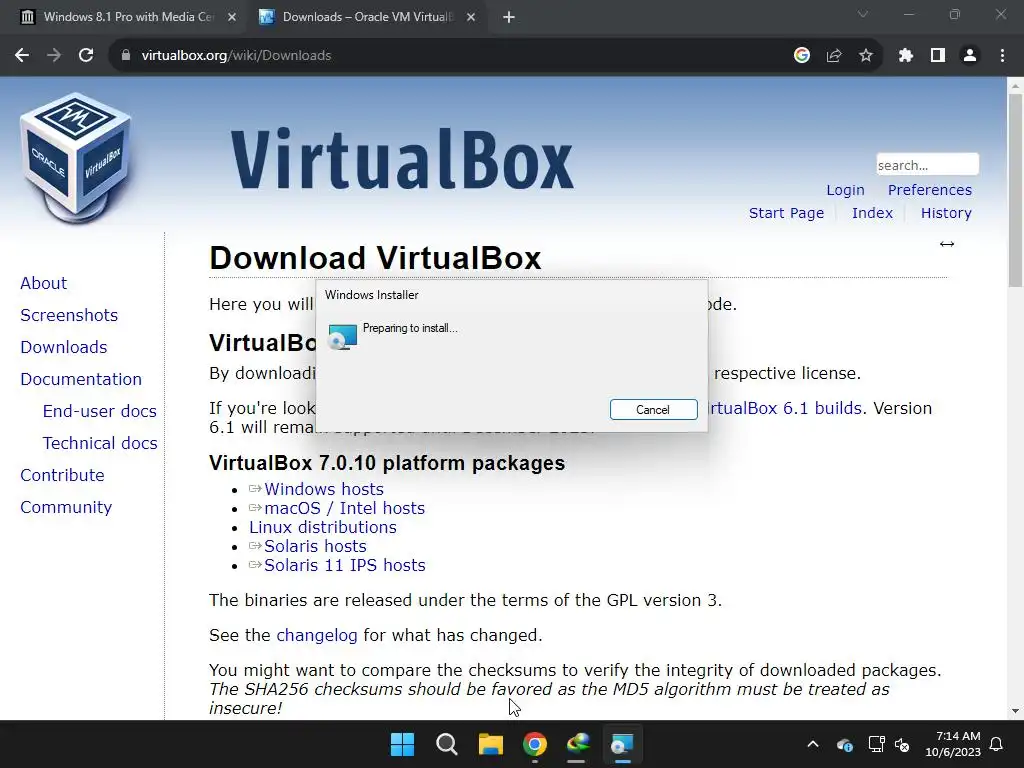
Task: Download the Windows hosts package
Action: [x=324, y=489]
